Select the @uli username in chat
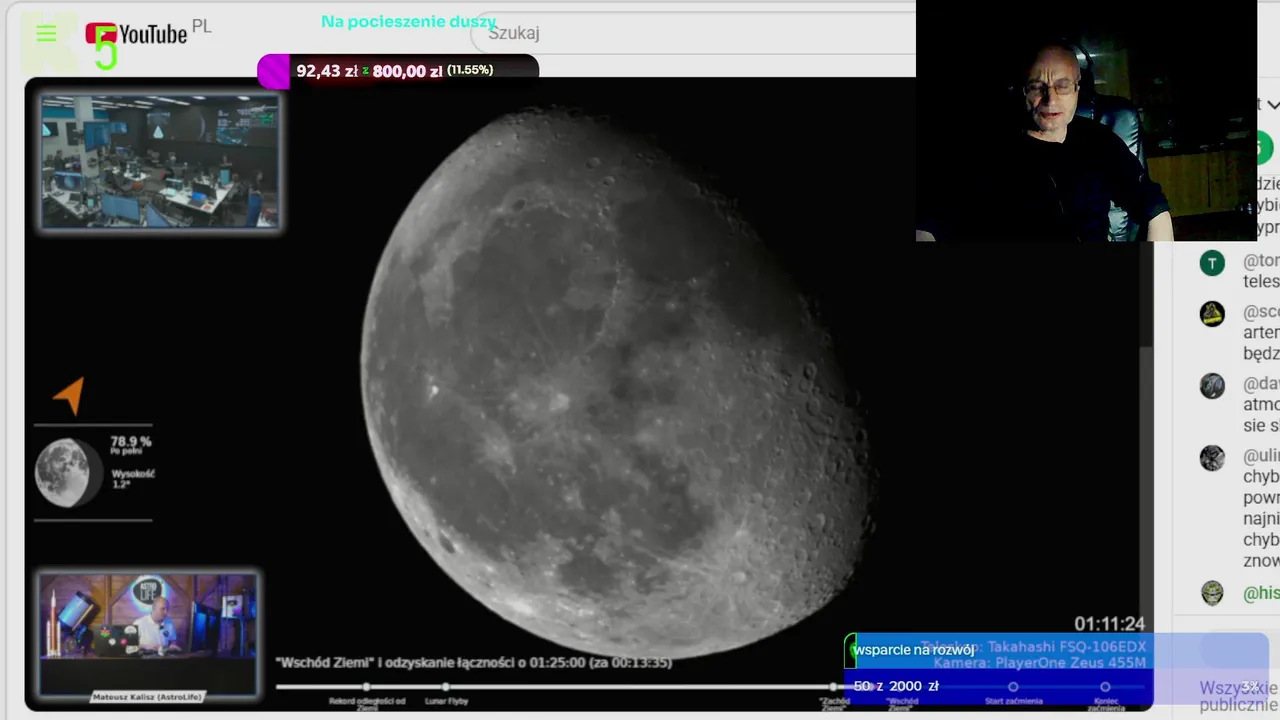 (x=1261, y=455)
